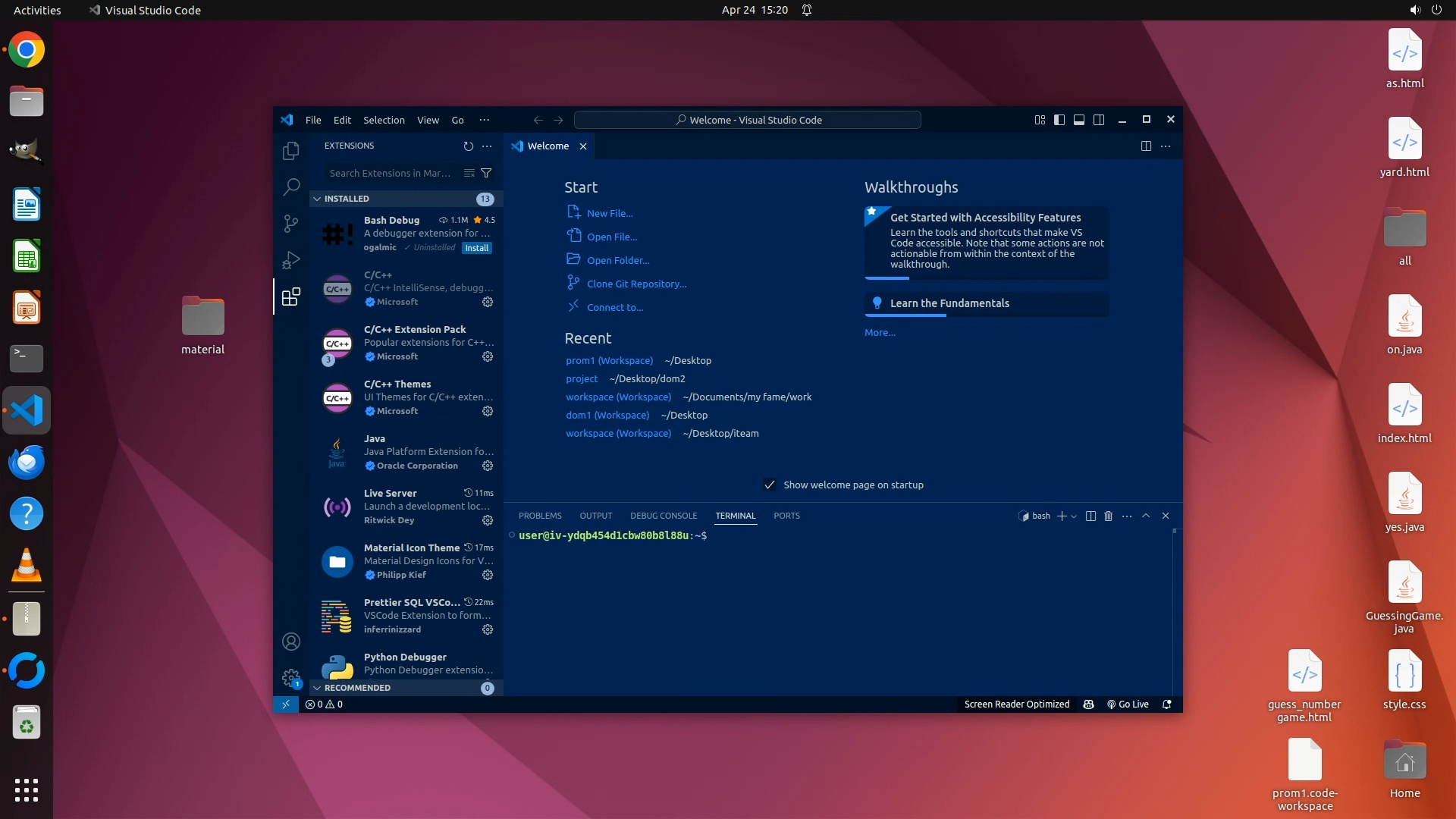Open the Explorer view in activity bar
This screenshot has height=819, width=1456.
pyautogui.click(x=290, y=151)
